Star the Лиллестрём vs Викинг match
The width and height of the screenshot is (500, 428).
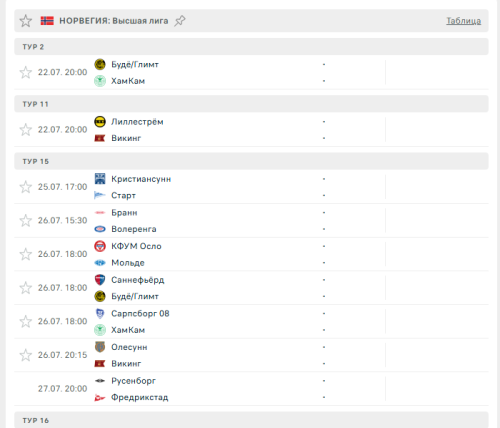(26, 130)
